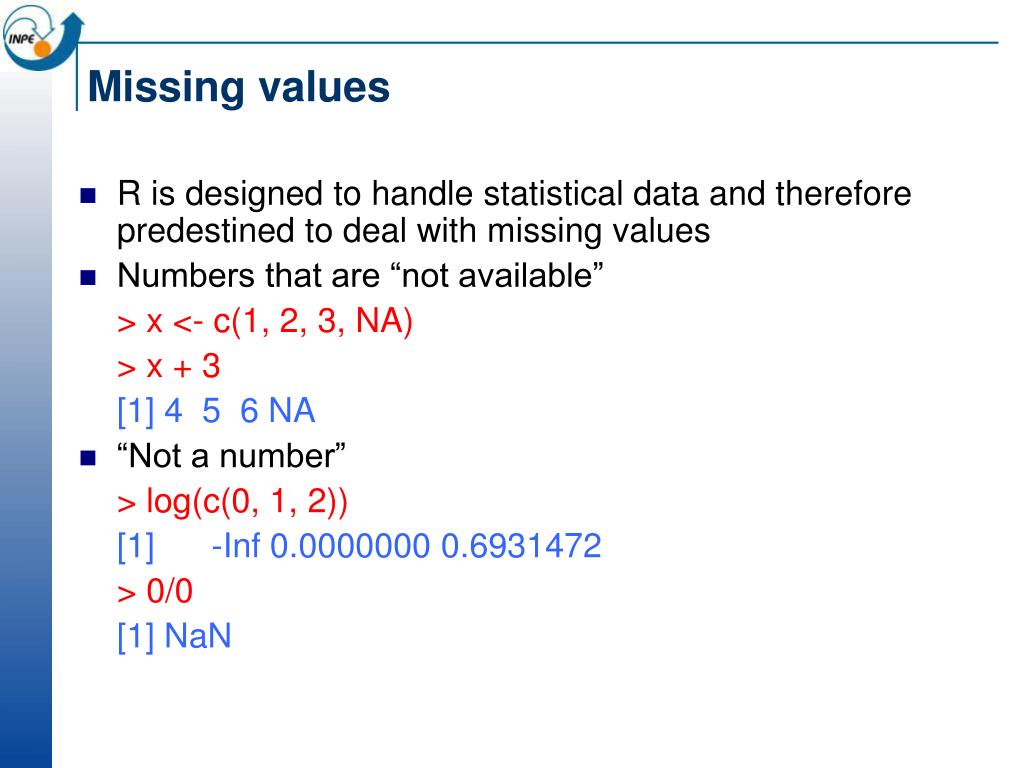
Task: Click the phrase 'Numbers that are not available'
Action: [360, 276]
